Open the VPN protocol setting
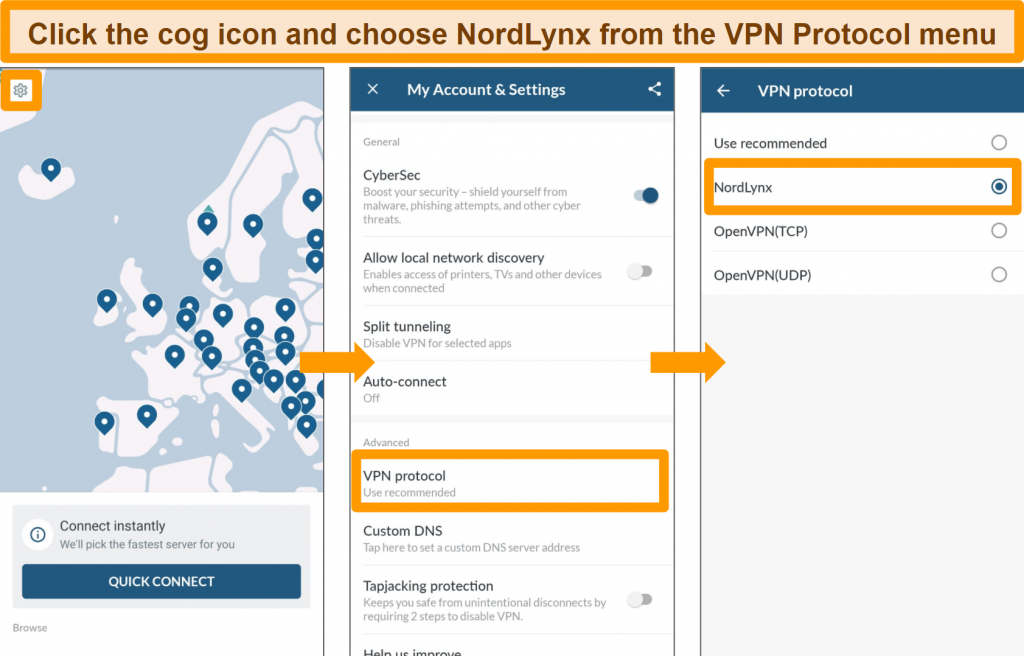Screen dimensions: 1024x656 510,482
